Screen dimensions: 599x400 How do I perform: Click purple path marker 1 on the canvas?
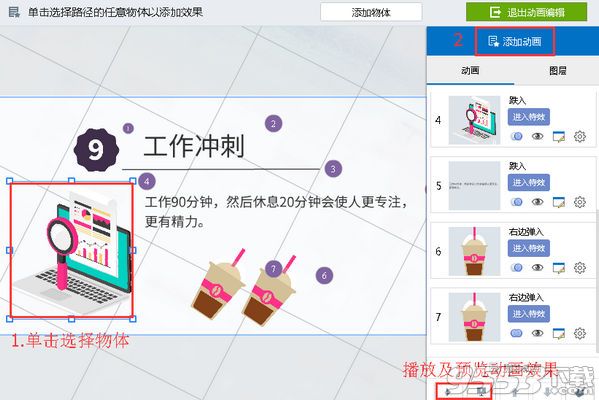coord(128,128)
